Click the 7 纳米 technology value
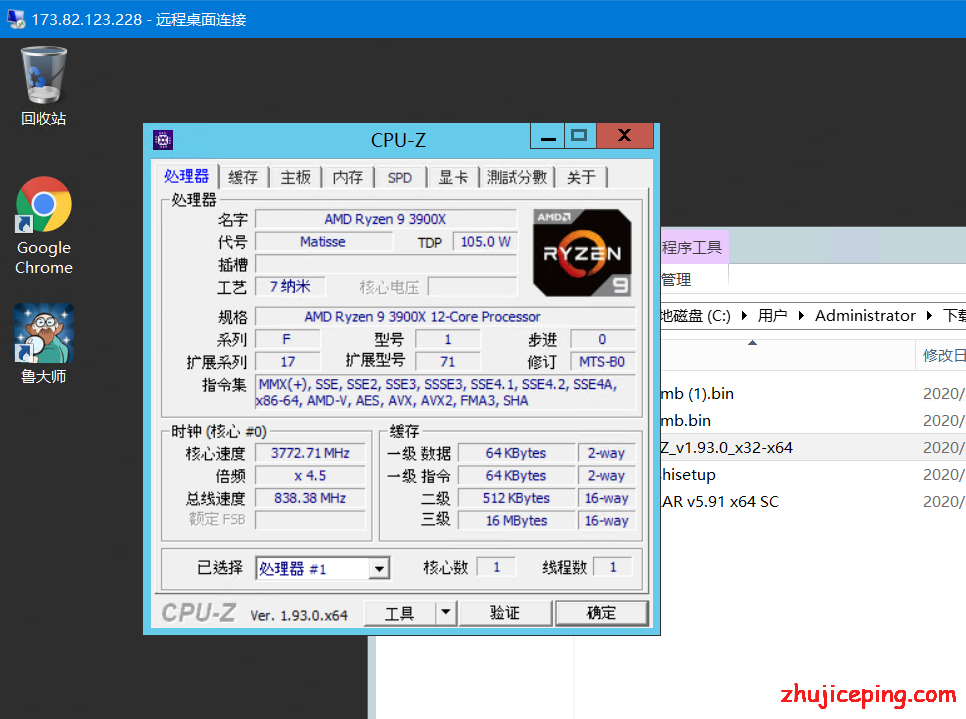This screenshot has height=719, width=966. coord(290,286)
